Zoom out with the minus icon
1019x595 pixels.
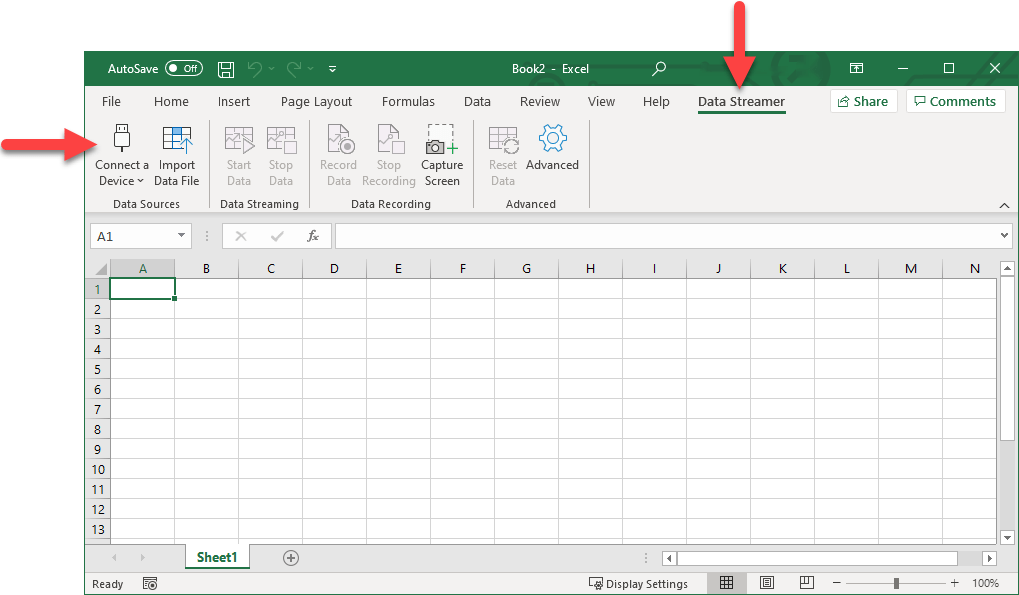[x=836, y=583]
